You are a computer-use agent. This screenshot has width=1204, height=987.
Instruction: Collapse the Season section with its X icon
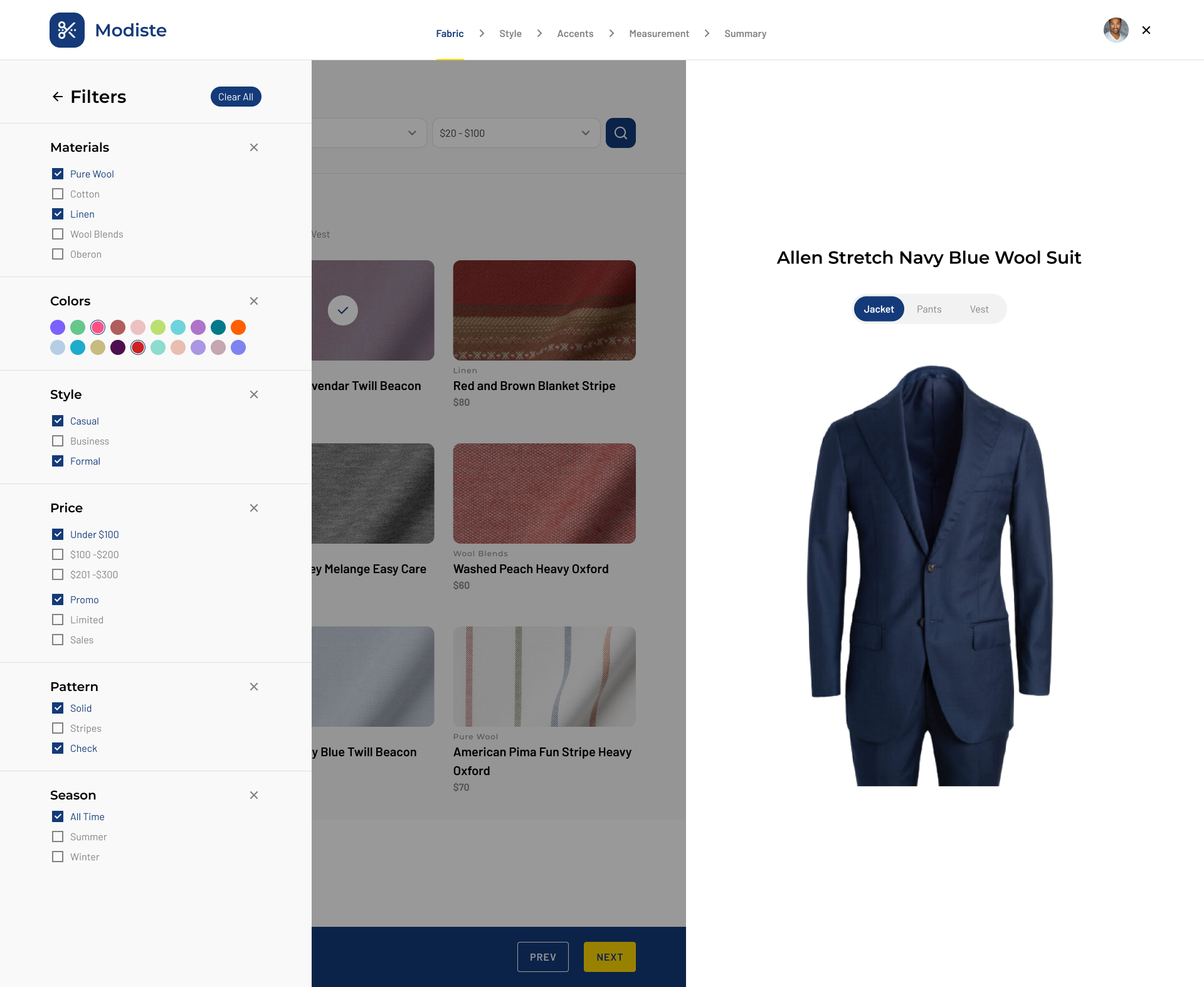click(254, 795)
